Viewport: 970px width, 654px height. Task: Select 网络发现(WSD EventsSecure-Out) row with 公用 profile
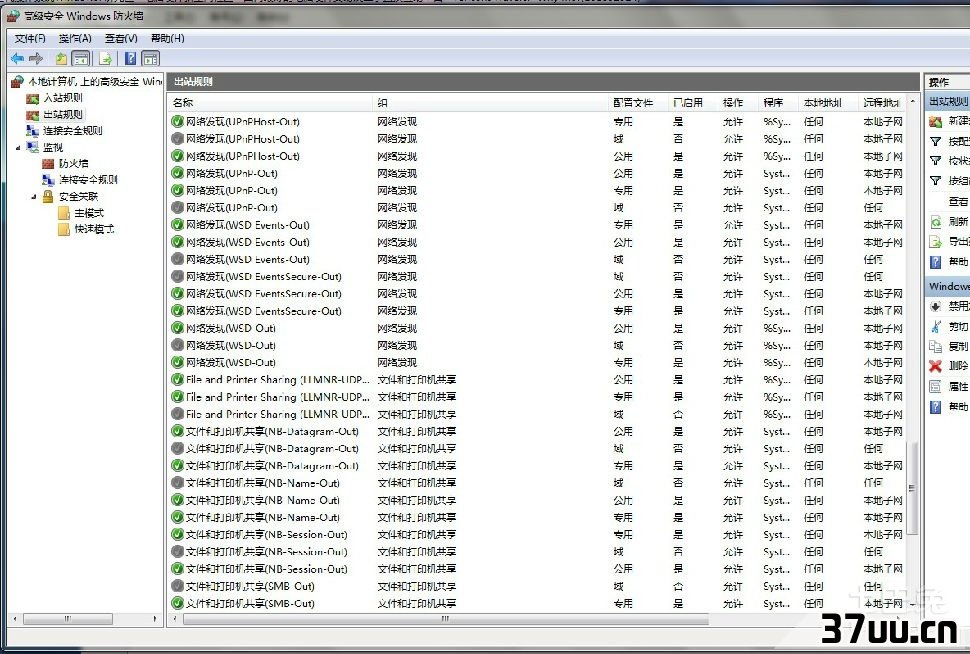pyautogui.click(x=537, y=294)
